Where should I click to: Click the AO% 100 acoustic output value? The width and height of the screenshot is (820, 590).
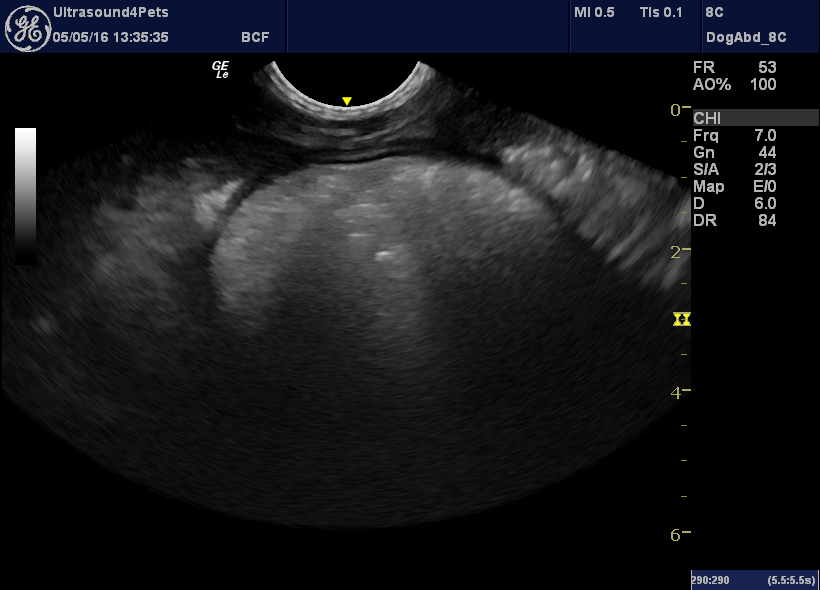(x=735, y=84)
